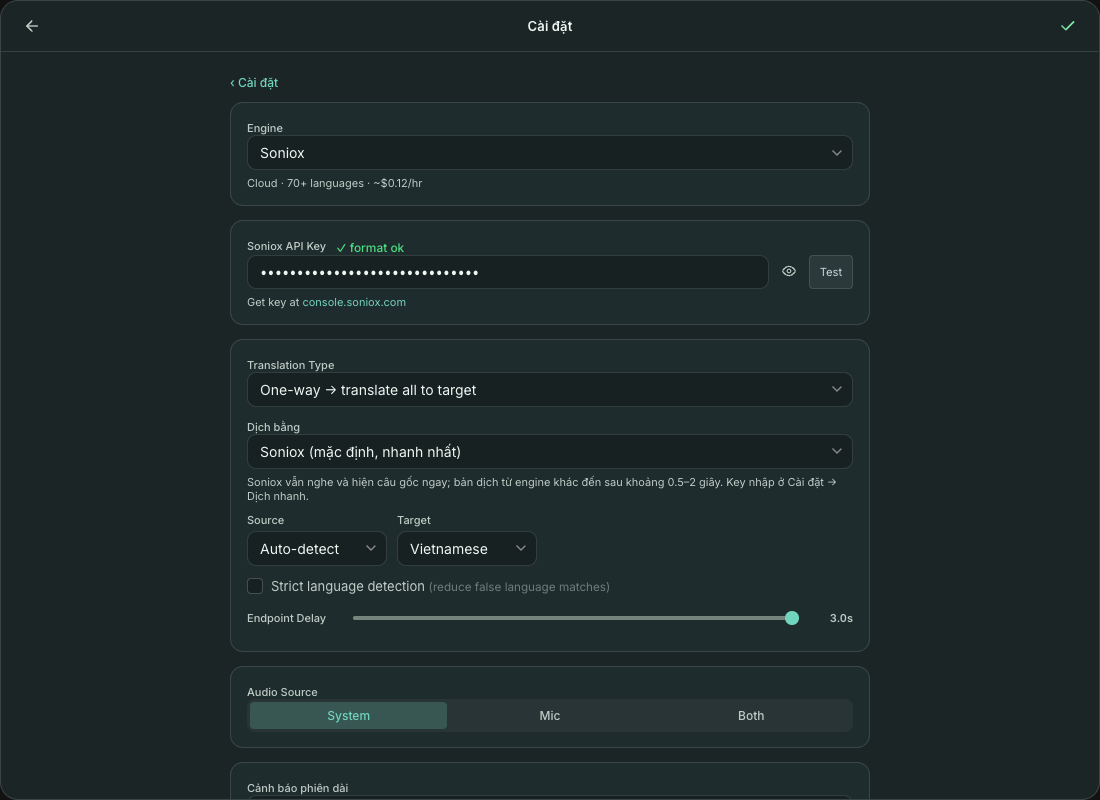Click the Test API key button
The width and height of the screenshot is (1100, 800).
pos(831,272)
